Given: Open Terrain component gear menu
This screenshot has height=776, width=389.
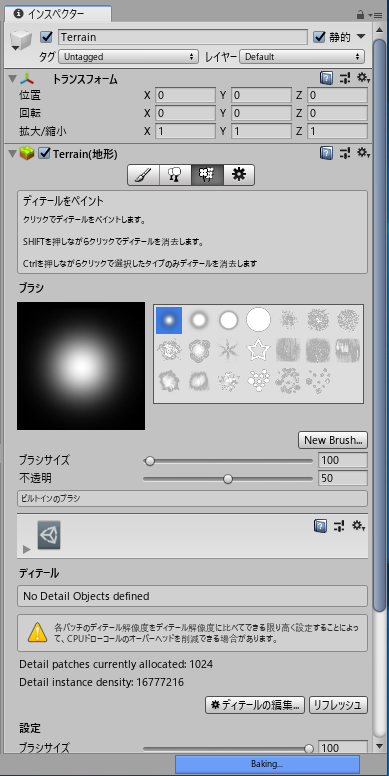Looking at the screenshot, I should [363, 153].
